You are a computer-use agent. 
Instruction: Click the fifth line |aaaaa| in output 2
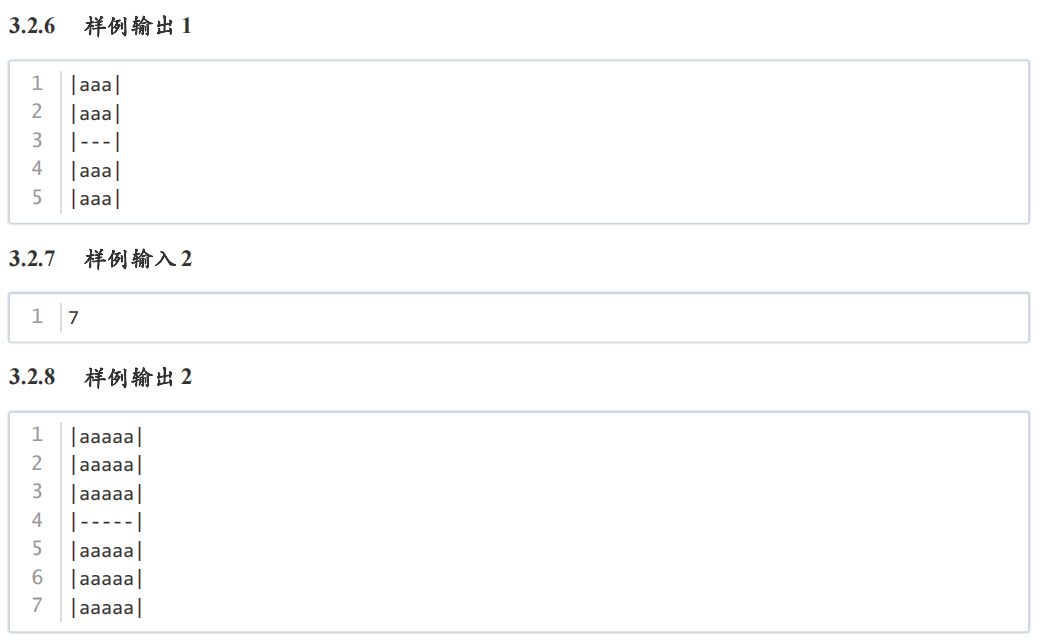click(x=107, y=550)
